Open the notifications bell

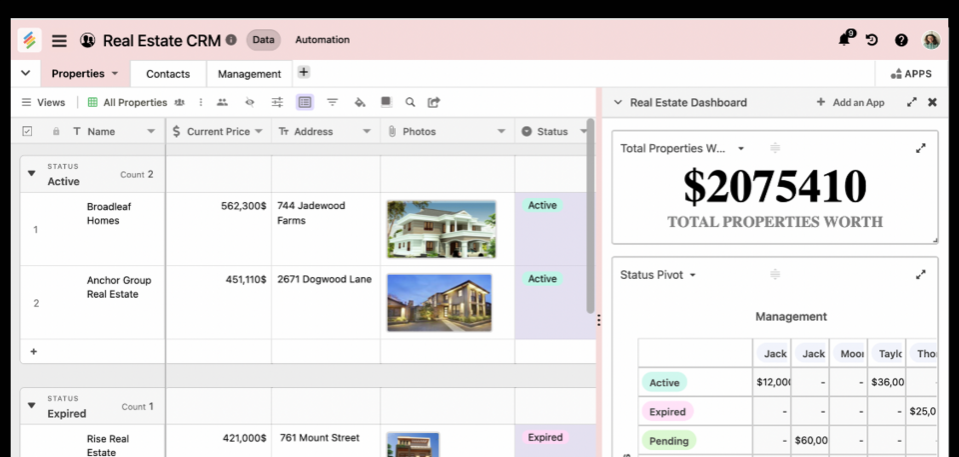click(x=845, y=39)
